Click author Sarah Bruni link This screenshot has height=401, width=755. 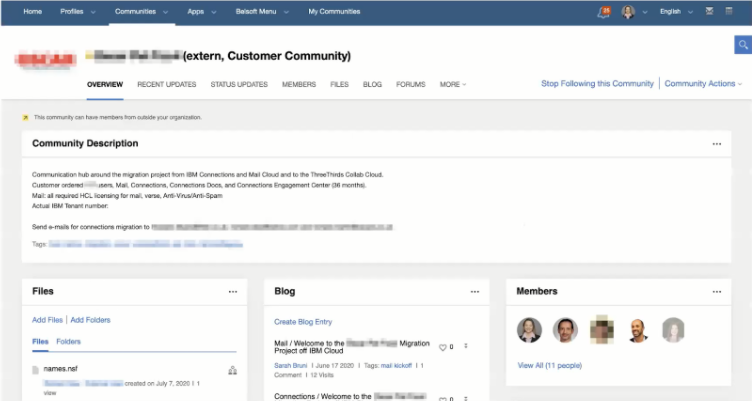[290, 366]
